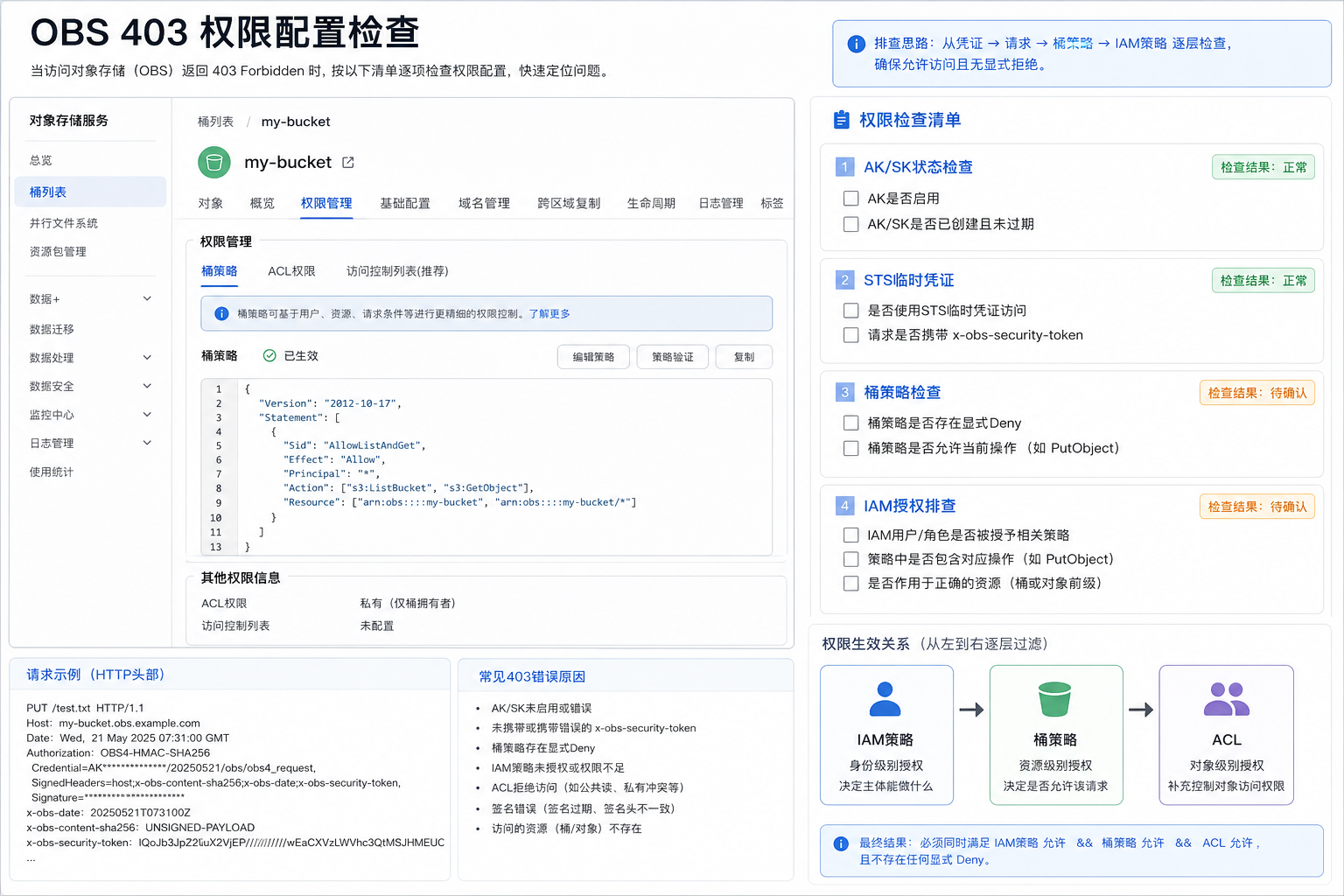1344x896 pixels.
Task: Select 桶列表 in sidebar
Action: [91, 192]
